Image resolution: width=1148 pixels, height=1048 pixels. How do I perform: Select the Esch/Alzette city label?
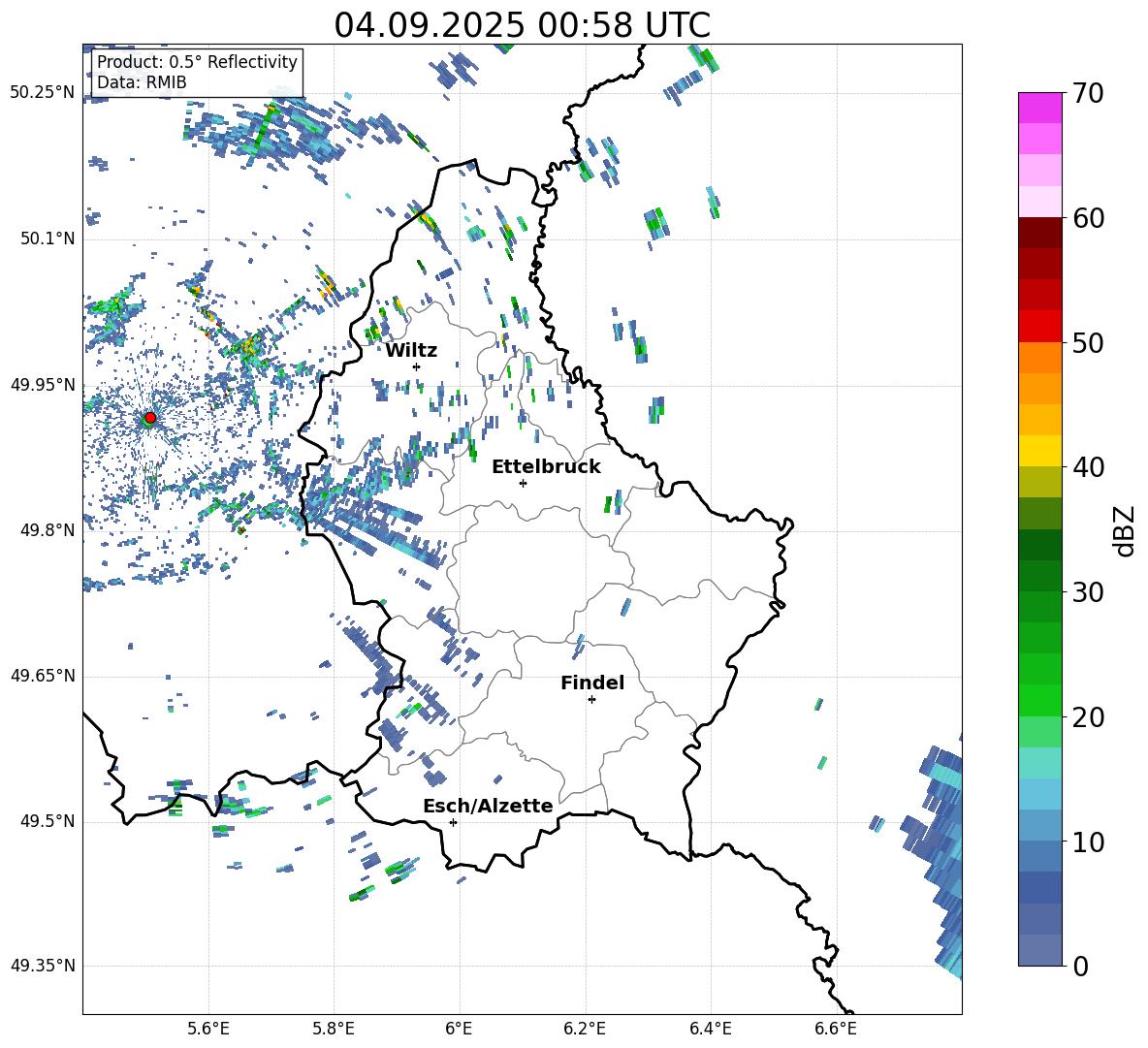pyautogui.click(x=488, y=806)
